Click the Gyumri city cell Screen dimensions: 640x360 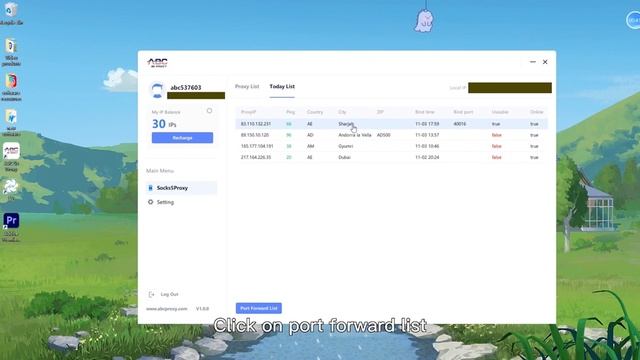345,146
